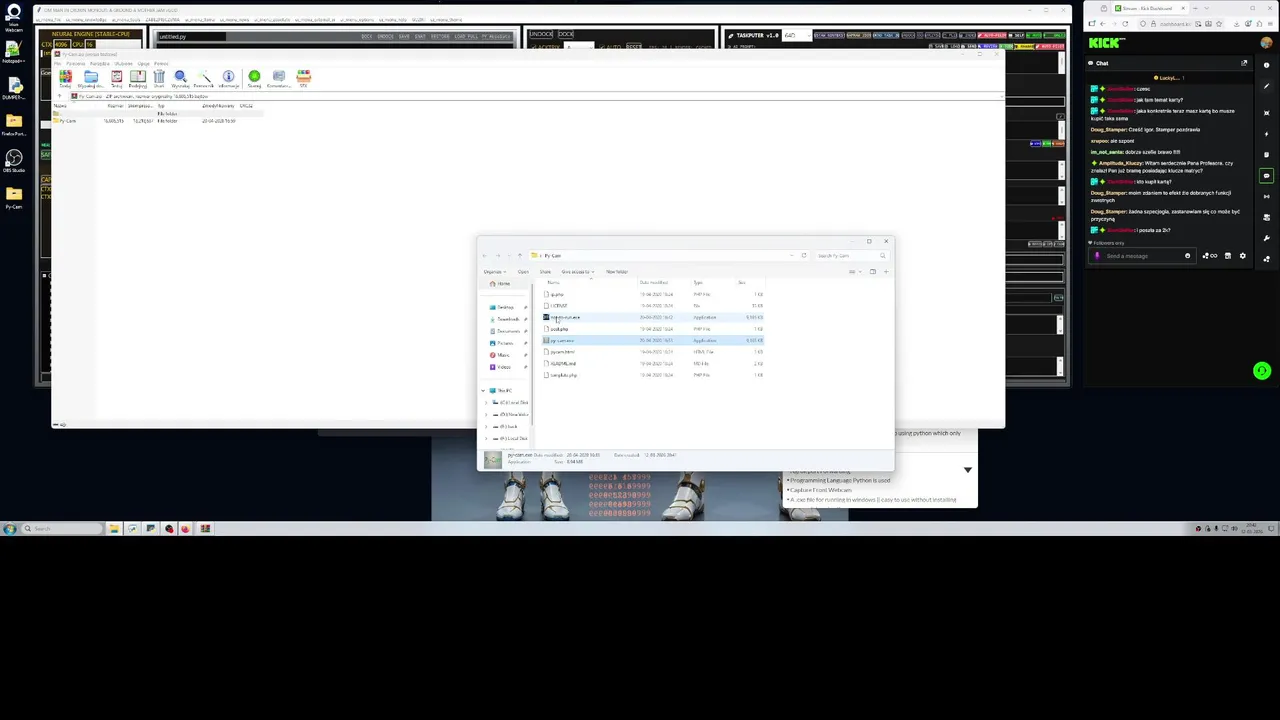1280x720 pixels.
Task: Click the Search Py-Cam box in Explorer
Action: pos(850,256)
